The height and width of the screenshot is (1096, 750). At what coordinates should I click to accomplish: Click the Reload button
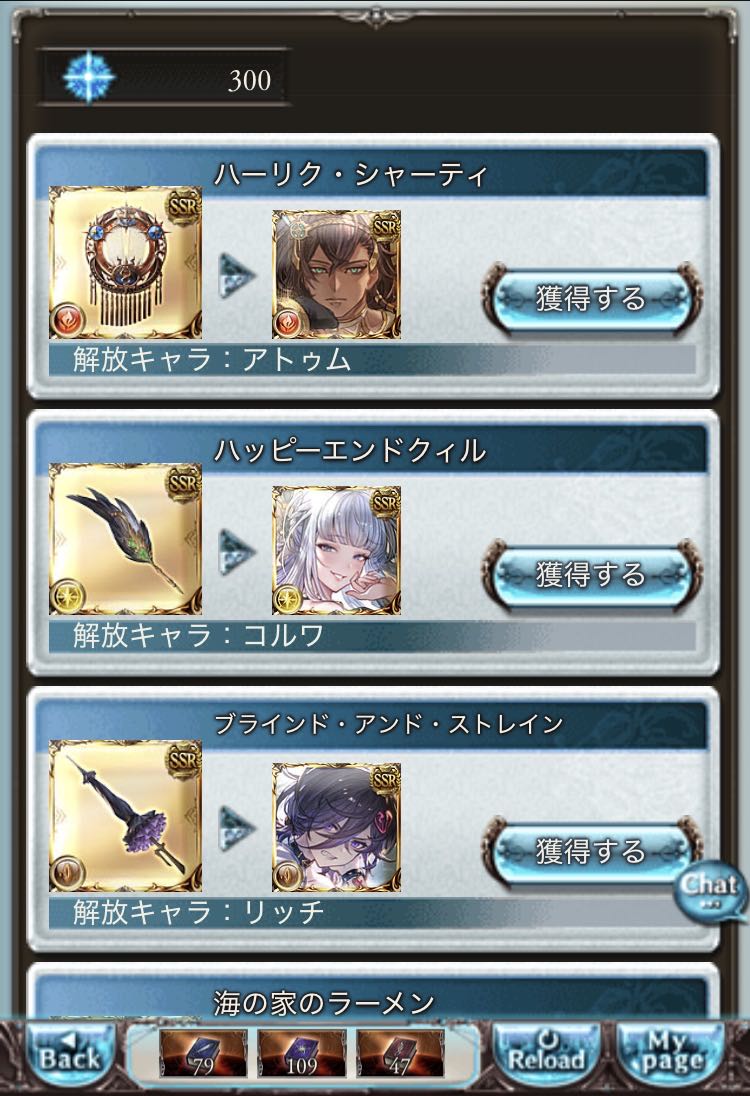click(x=546, y=1053)
